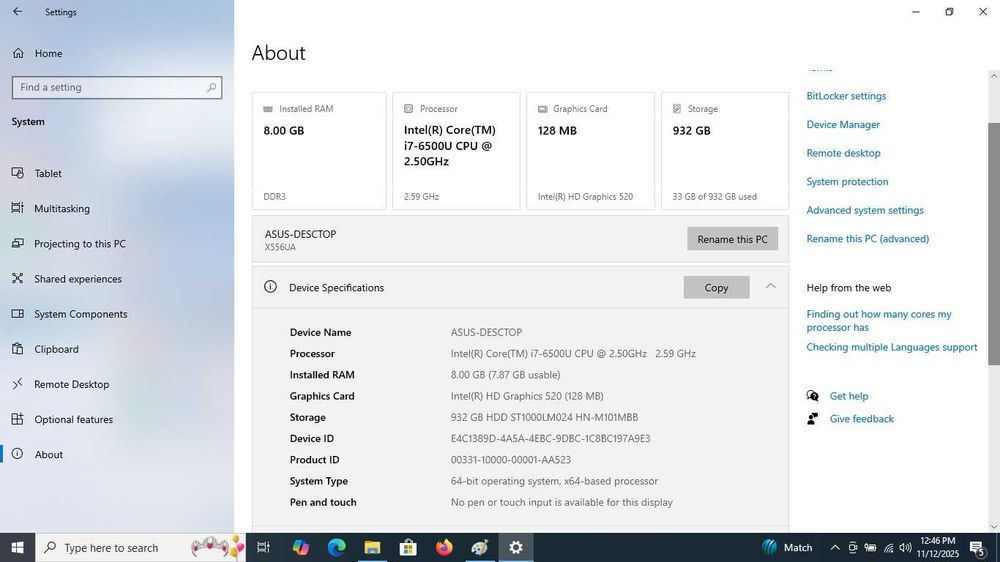
Task: Click the Pen and touch value text
Action: tap(561, 503)
